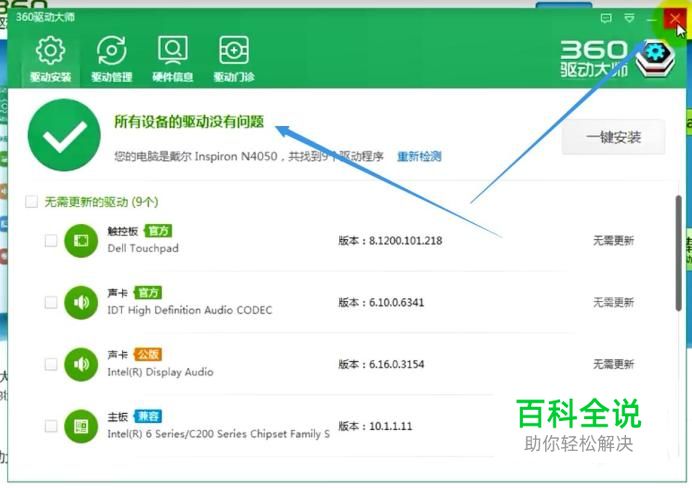
Task: Switch to the 驱动管理 tab
Action: (112, 59)
